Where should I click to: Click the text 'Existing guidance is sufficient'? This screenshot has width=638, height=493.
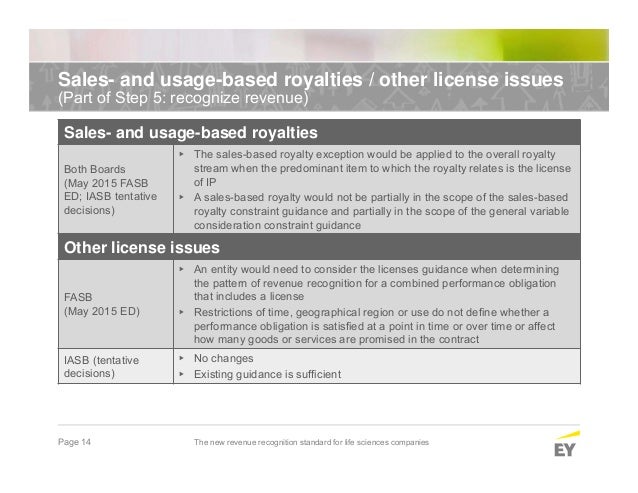click(x=267, y=374)
